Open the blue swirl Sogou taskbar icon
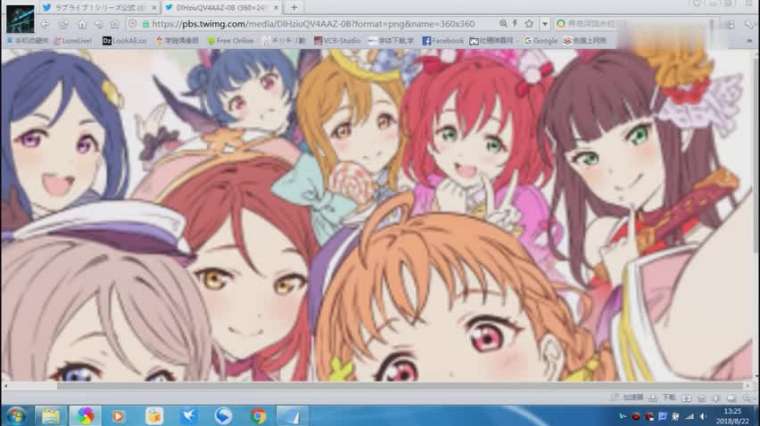Image resolution: width=760 pixels, height=426 pixels. [x=223, y=416]
